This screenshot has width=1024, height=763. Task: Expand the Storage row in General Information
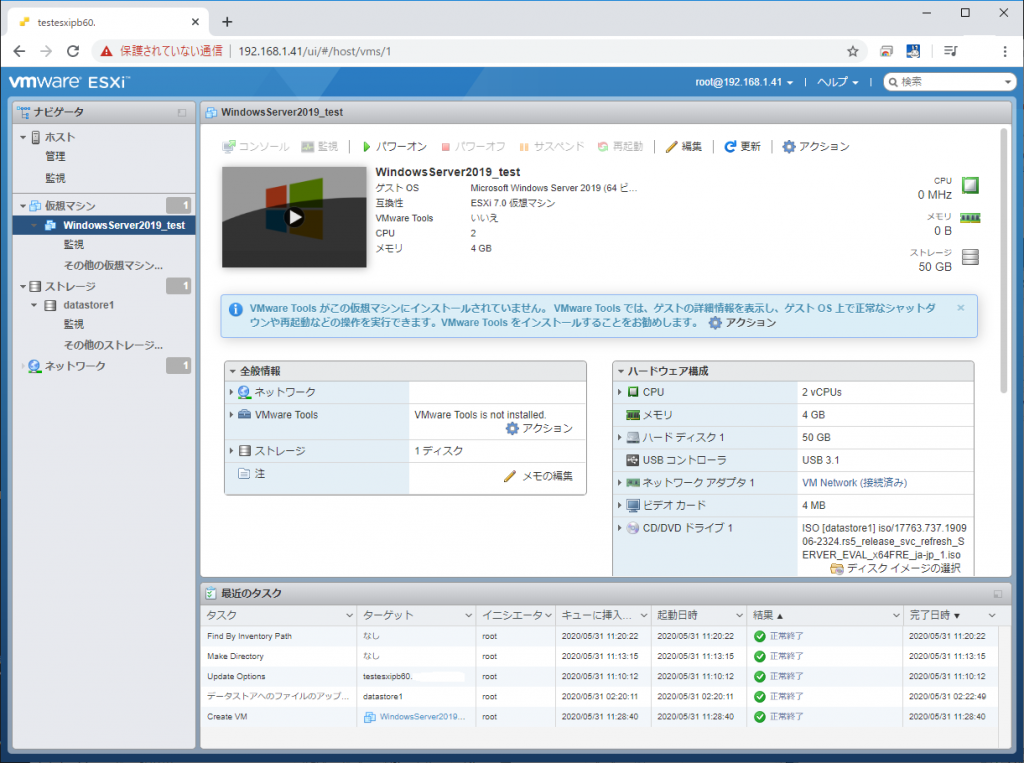tap(231, 451)
